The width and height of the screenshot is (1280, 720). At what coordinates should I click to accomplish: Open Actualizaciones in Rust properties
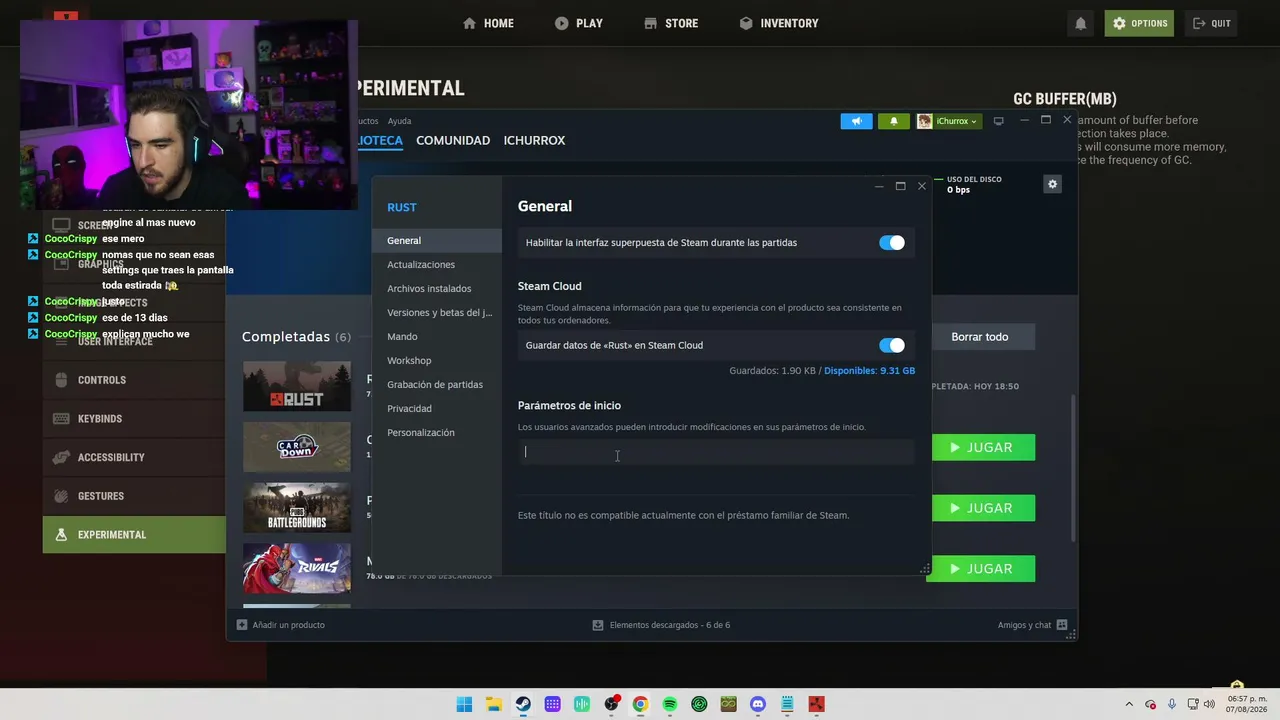click(437, 265)
